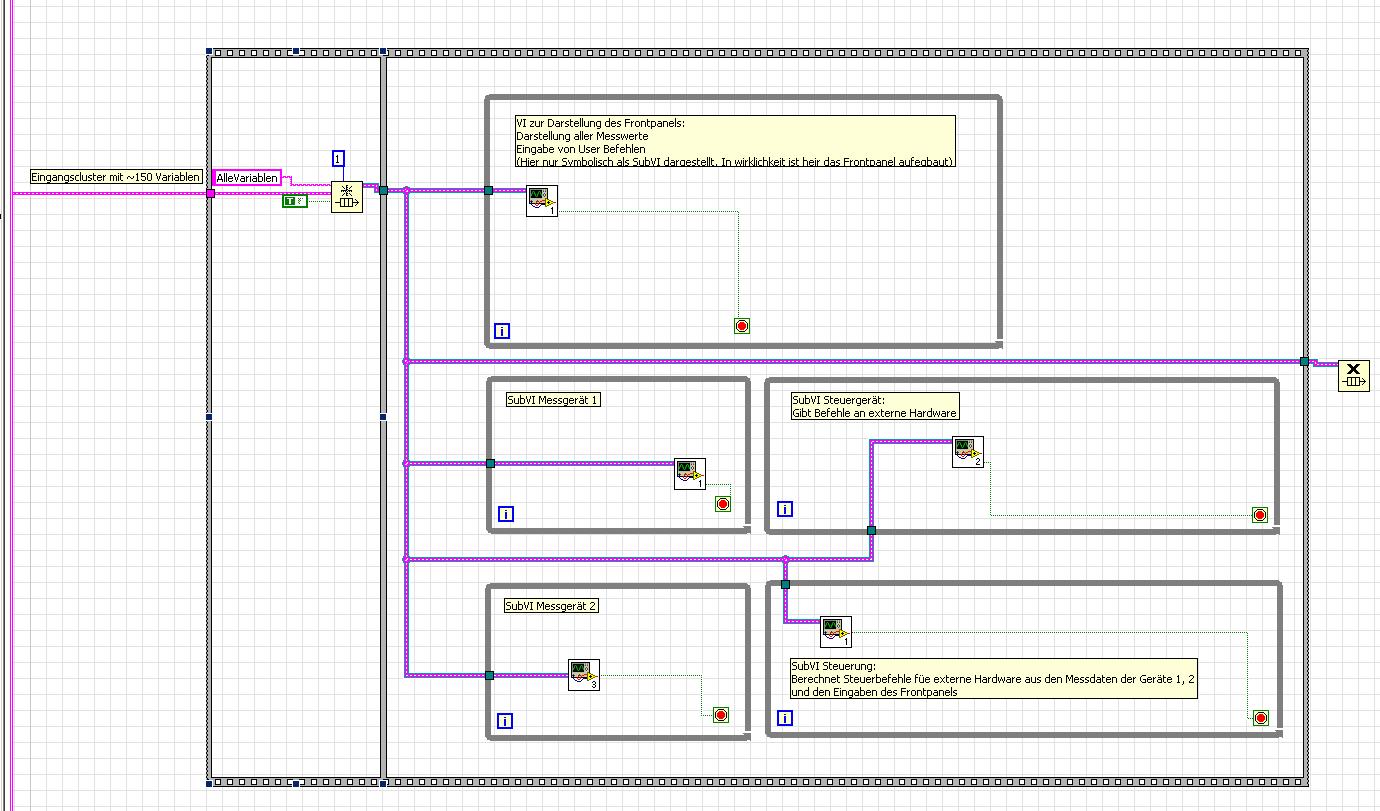Viewport: 1380px width, 811px height.
Task: Click the SubVI icon in the Steuergerät loop
Action: [x=968, y=451]
